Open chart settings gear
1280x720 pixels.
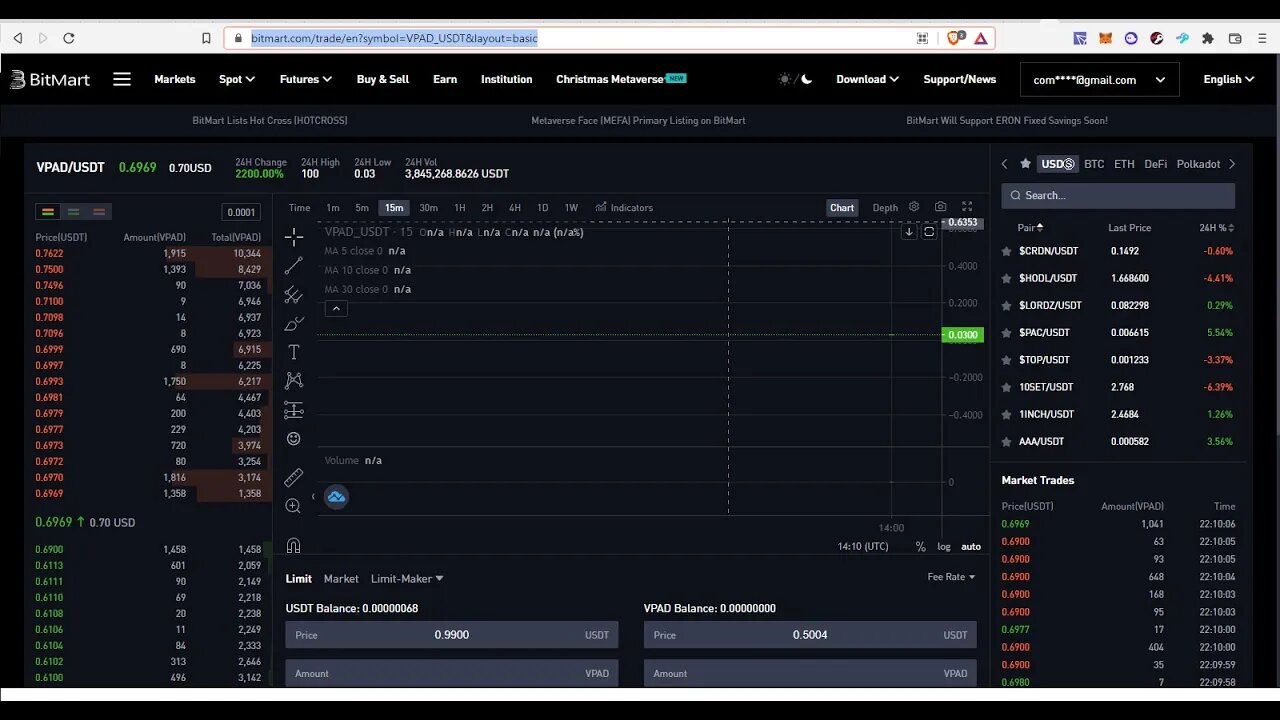pos(914,207)
